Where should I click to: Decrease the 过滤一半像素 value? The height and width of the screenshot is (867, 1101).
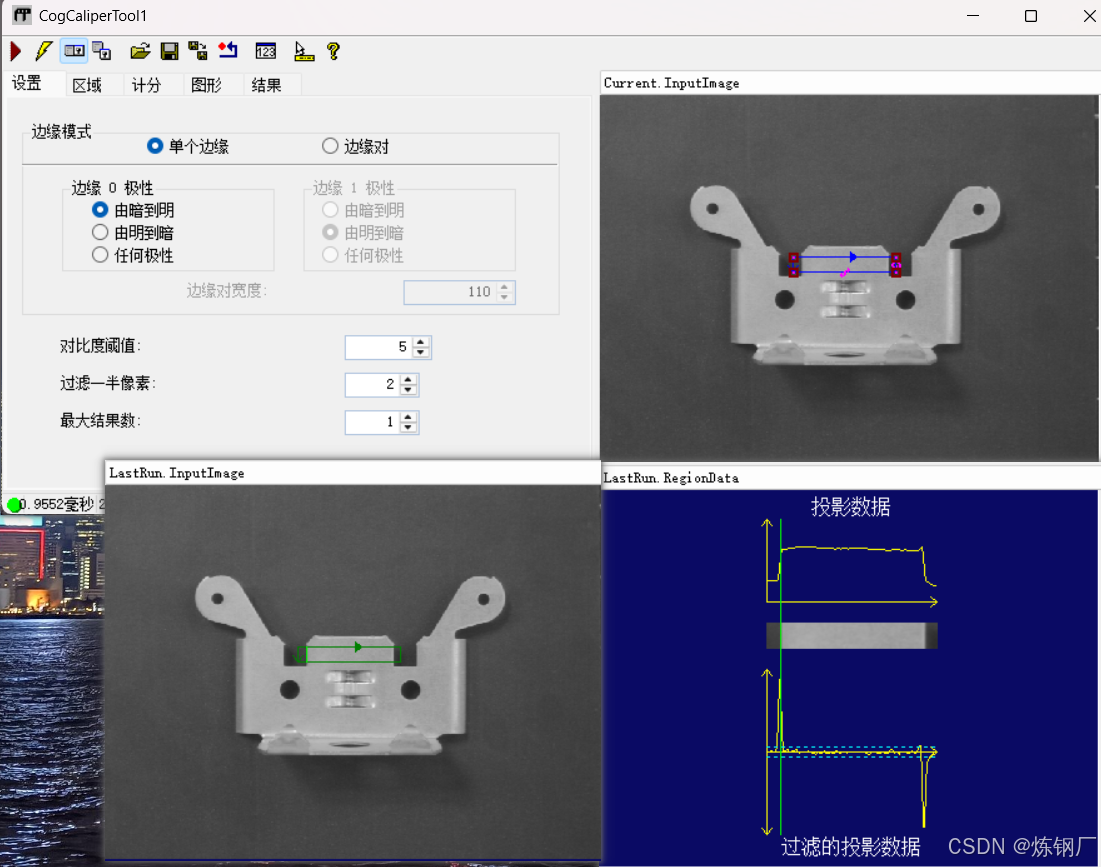coord(408,390)
